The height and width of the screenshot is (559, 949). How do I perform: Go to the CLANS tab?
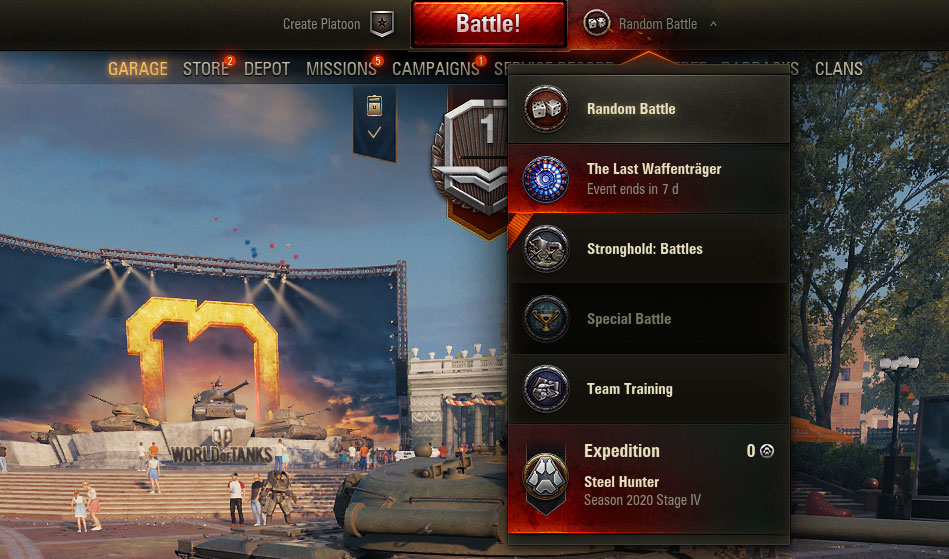coord(838,68)
